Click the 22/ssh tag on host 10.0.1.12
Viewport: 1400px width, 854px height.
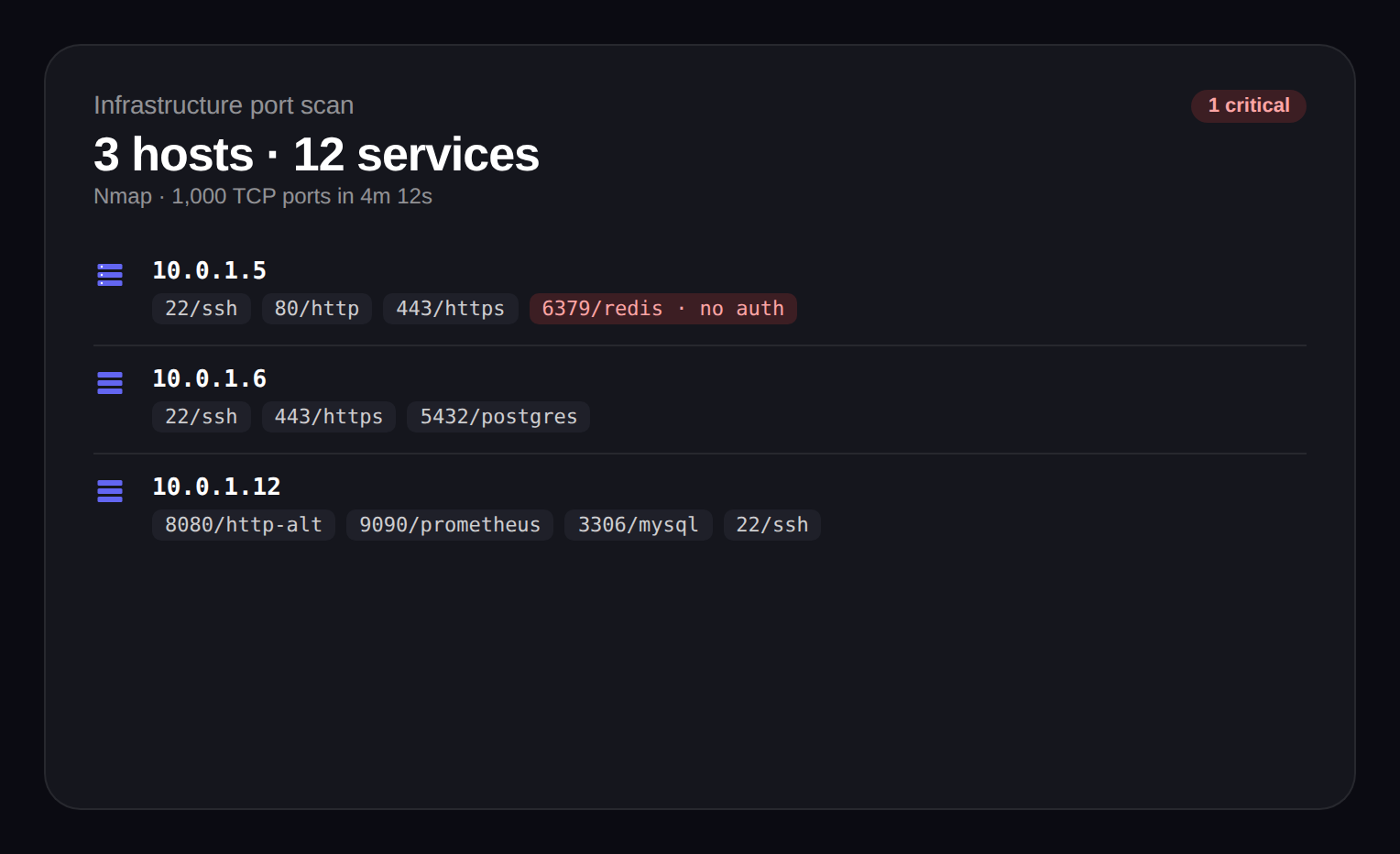pos(771,525)
